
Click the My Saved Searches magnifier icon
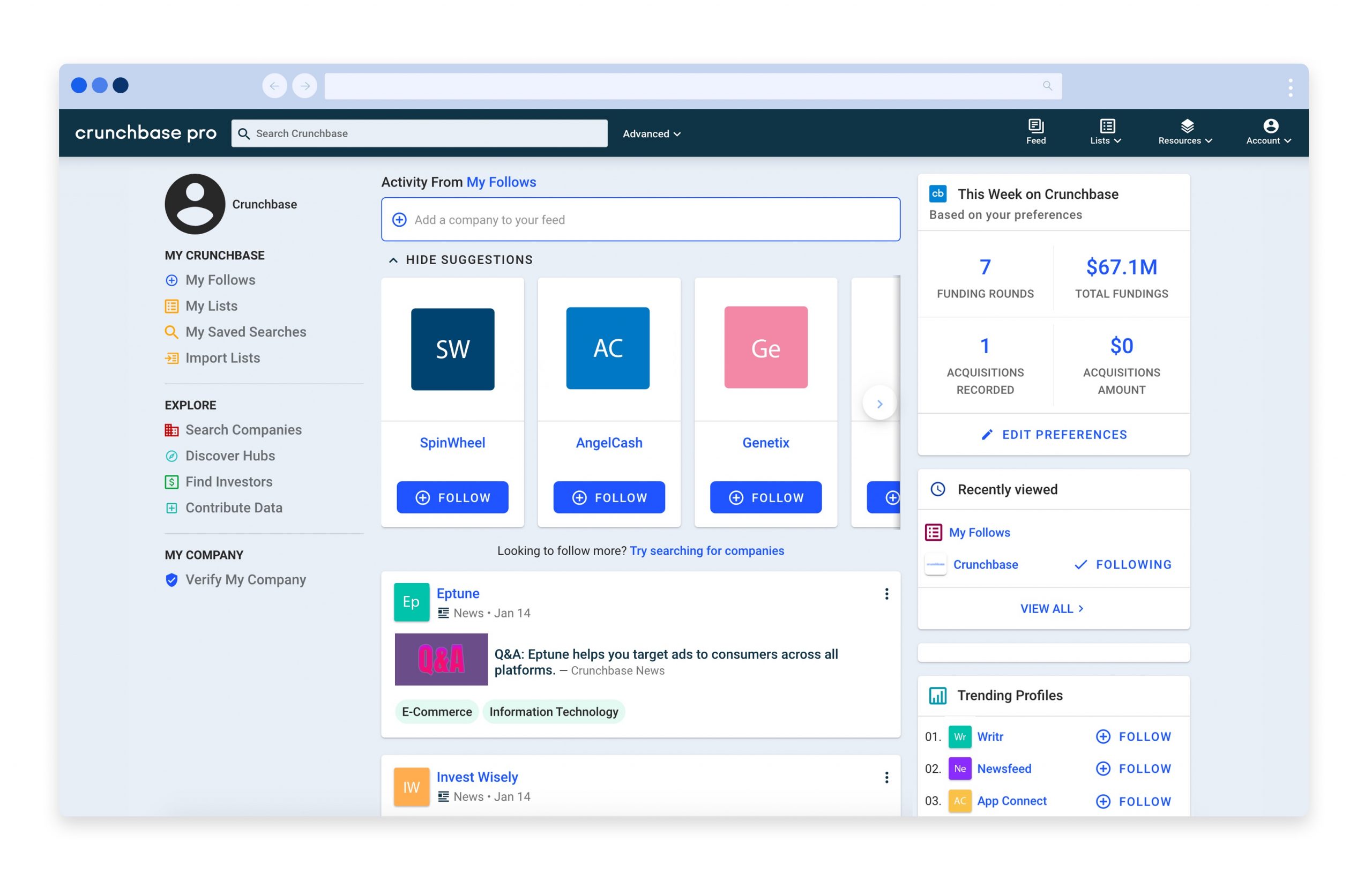coord(171,331)
